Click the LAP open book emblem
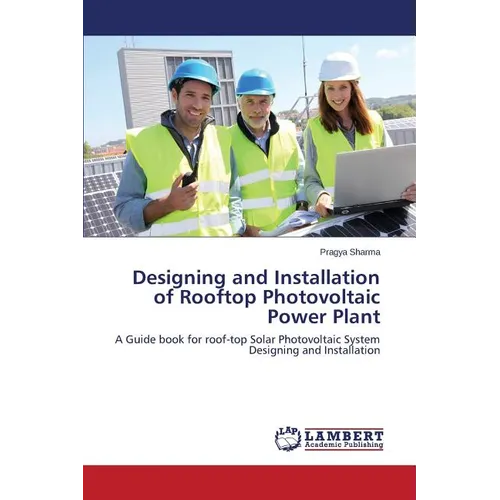The height and width of the screenshot is (500, 500). pyautogui.click(x=288, y=439)
